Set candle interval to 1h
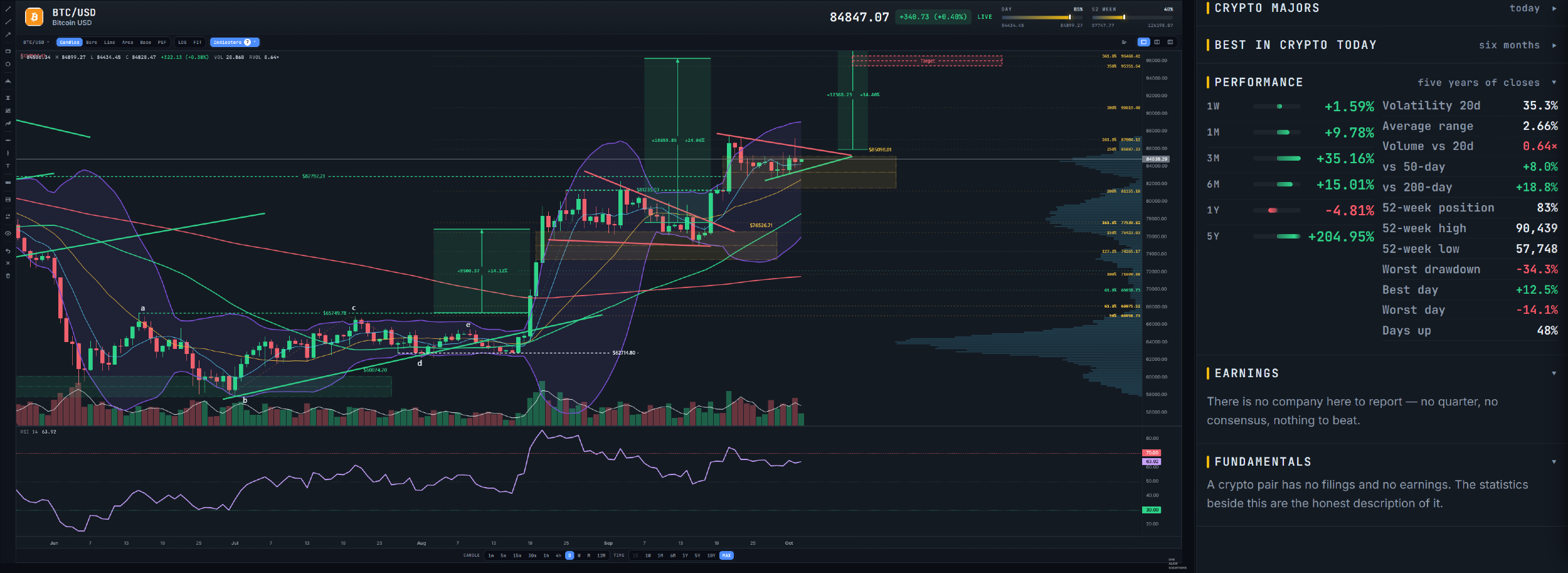The image size is (1568, 573). (546, 555)
